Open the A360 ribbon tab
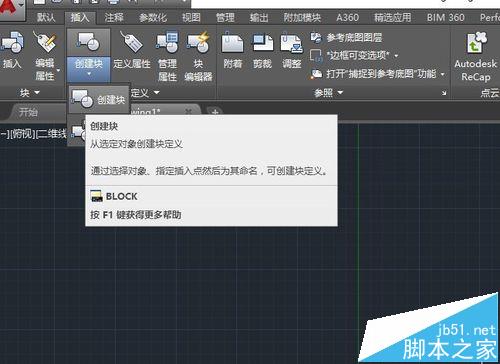500x364 pixels. pyautogui.click(x=347, y=17)
